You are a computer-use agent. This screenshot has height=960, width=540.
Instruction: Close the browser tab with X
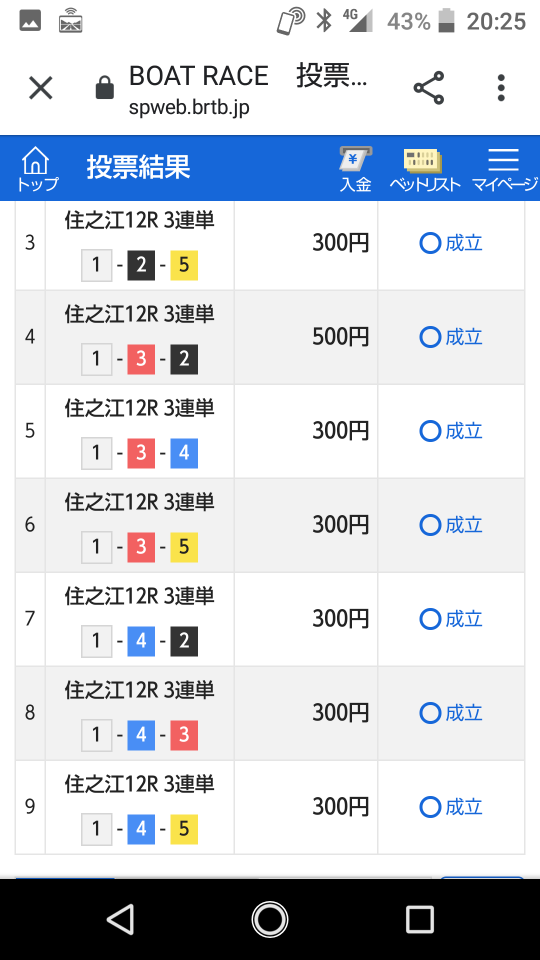[41, 88]
